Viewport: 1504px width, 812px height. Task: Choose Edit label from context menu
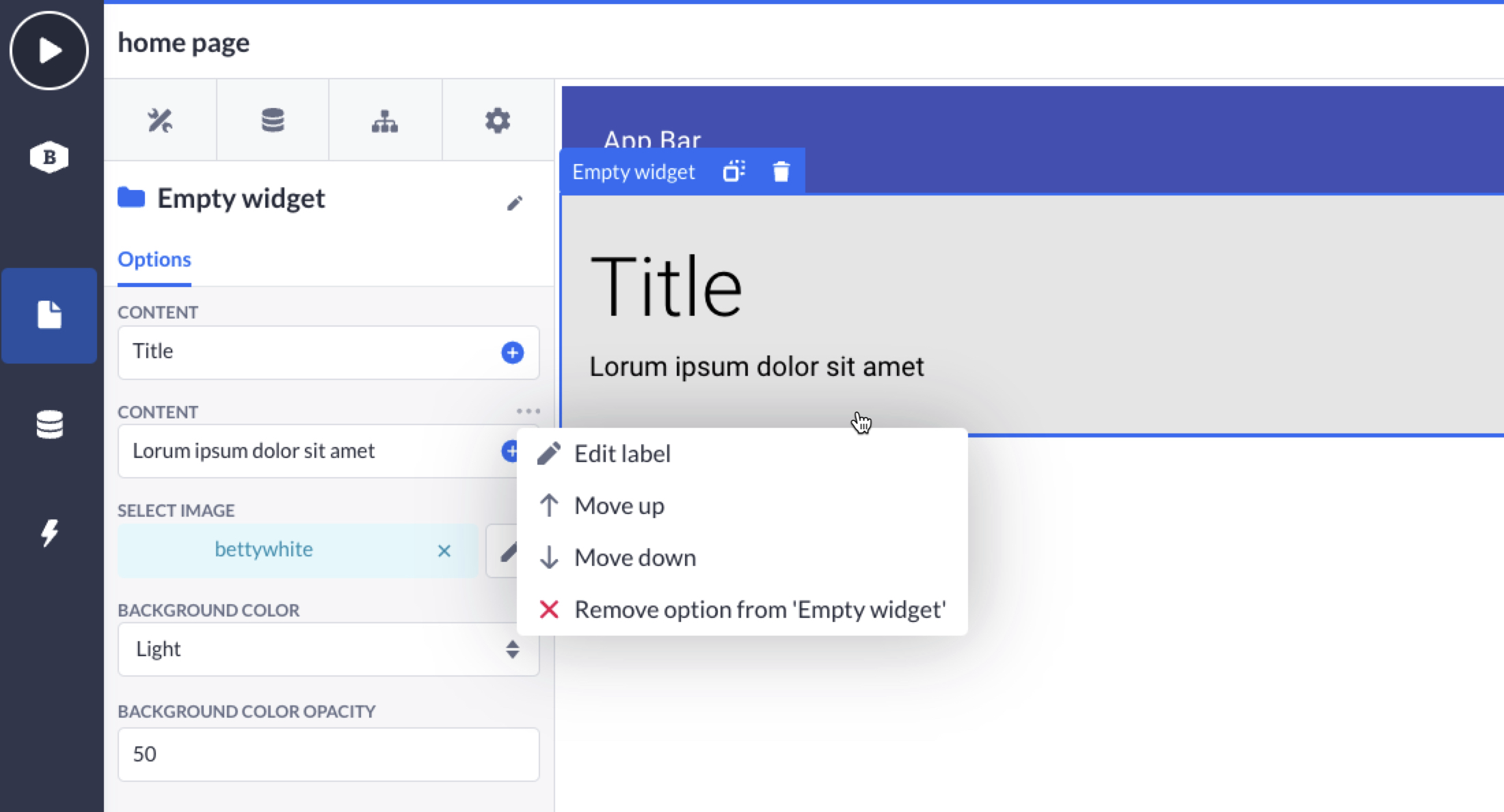(x=622, y=454)
